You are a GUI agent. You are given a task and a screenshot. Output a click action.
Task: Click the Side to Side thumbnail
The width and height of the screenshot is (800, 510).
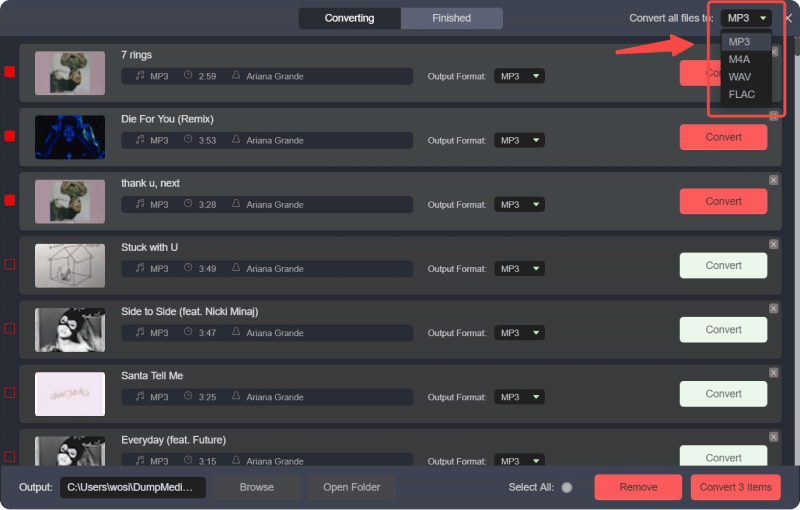pyautogui.click(x=70, y=330)
